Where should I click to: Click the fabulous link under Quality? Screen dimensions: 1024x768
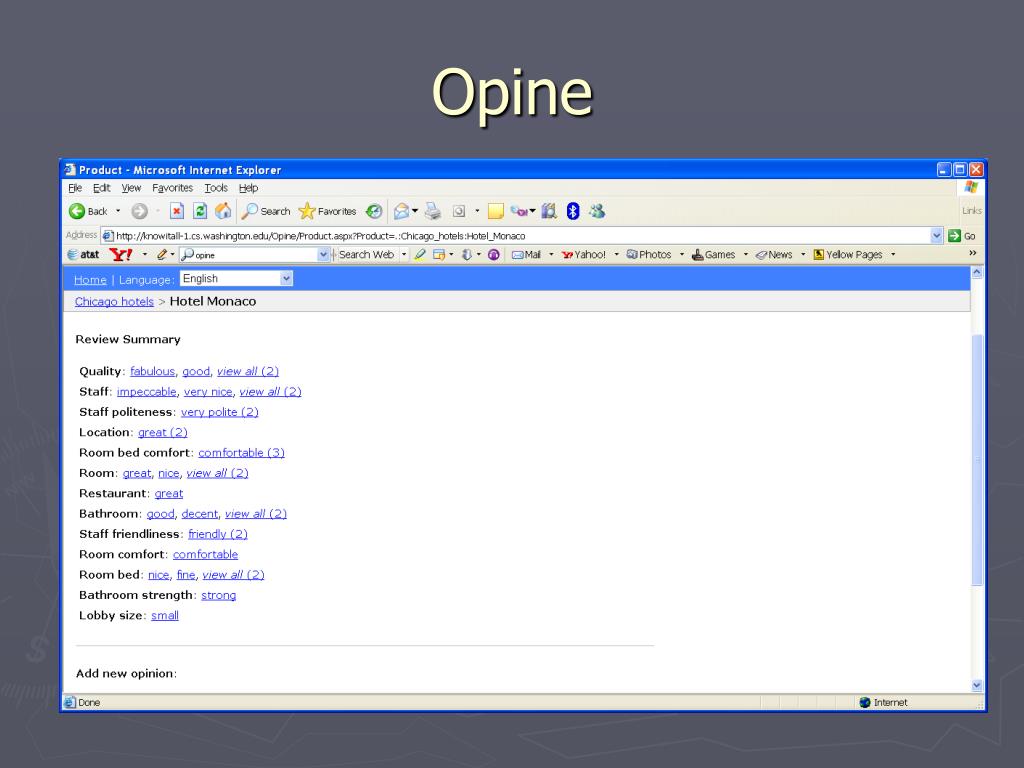(x=152, y=372)
